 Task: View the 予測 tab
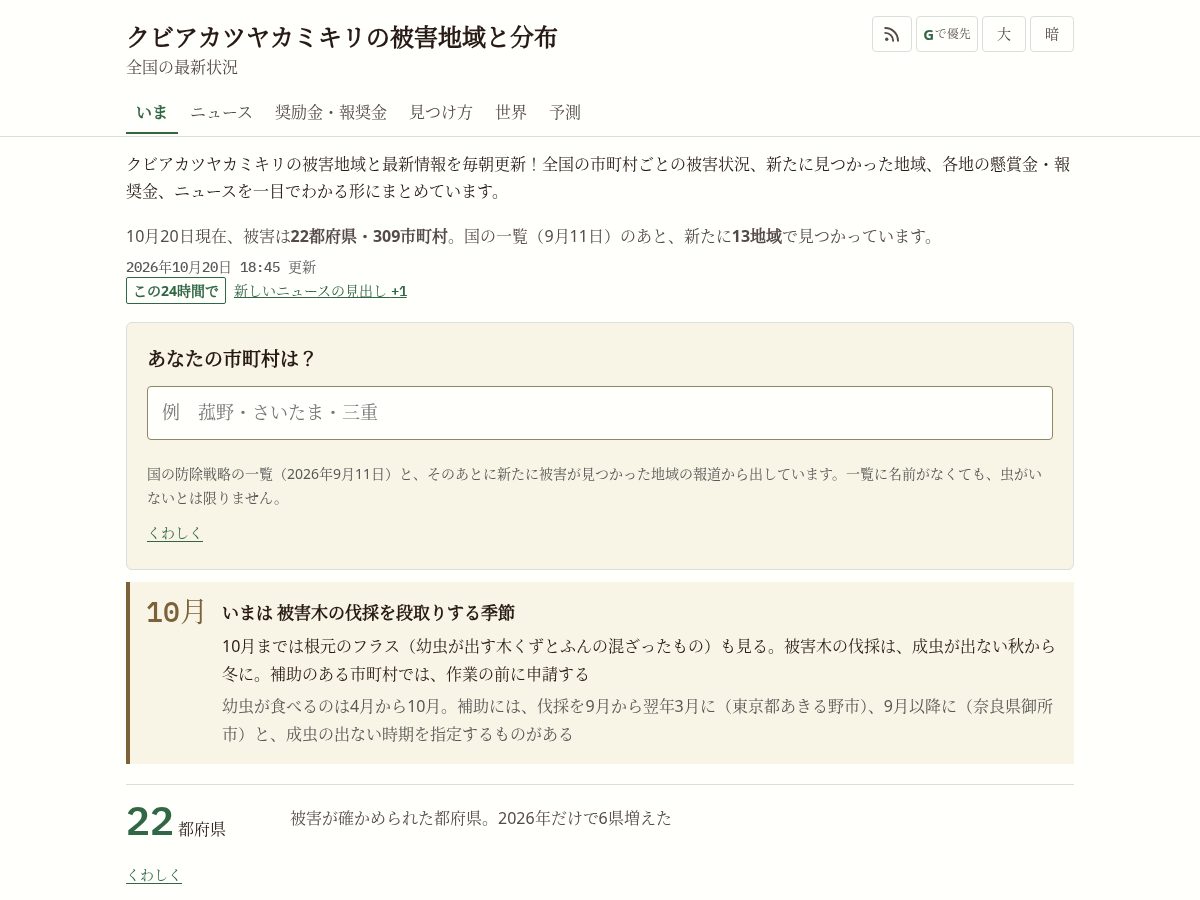coord(565,112)
